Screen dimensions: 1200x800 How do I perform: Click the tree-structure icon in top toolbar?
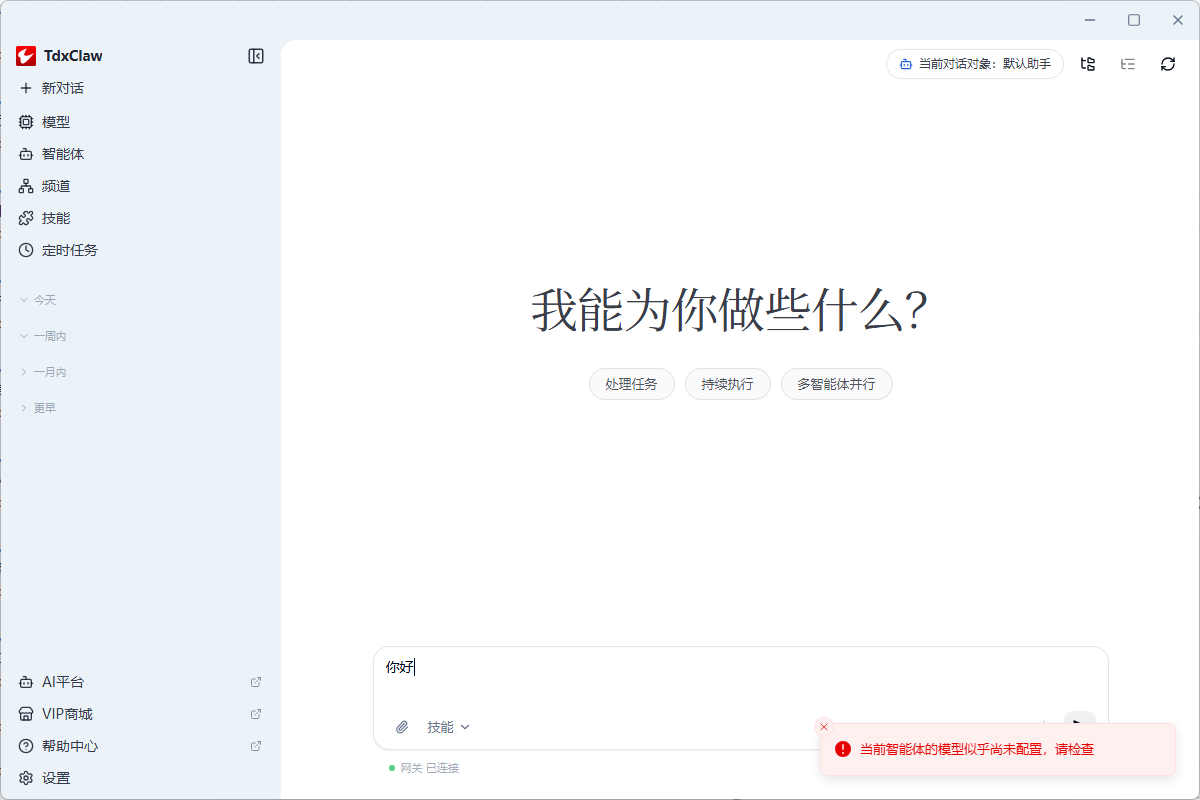click(1088, 64)
